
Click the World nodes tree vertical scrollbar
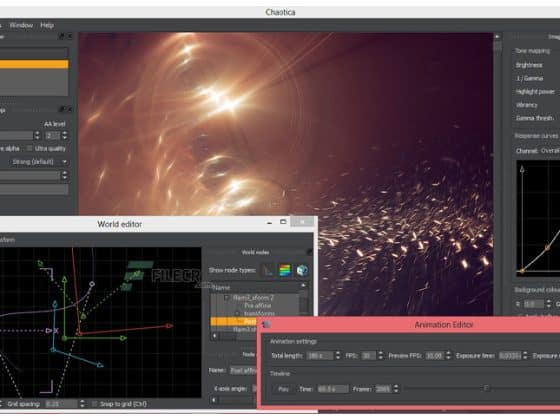[x=303, y=305]
